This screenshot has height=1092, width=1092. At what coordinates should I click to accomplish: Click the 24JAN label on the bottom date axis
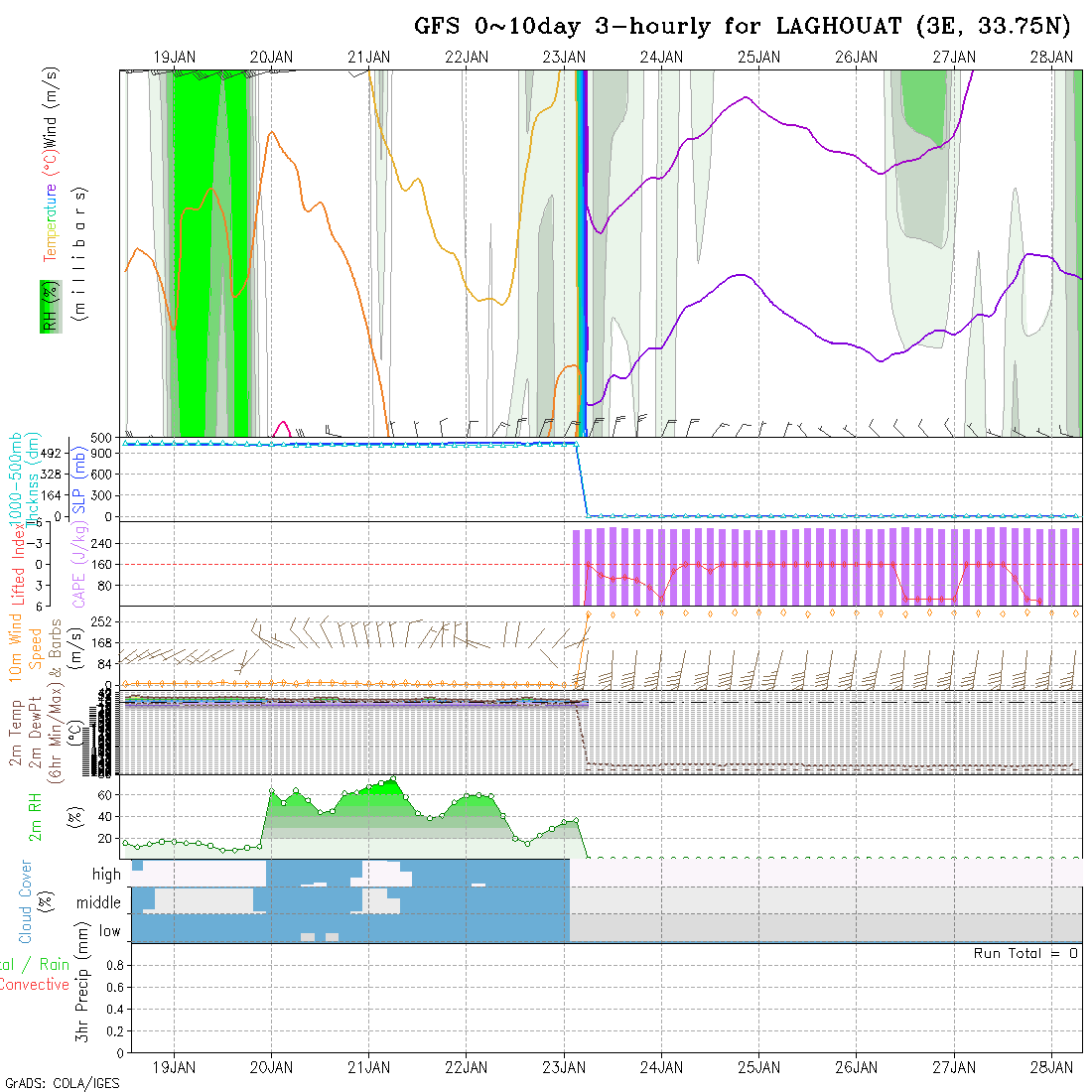[x=661, y=1067]
